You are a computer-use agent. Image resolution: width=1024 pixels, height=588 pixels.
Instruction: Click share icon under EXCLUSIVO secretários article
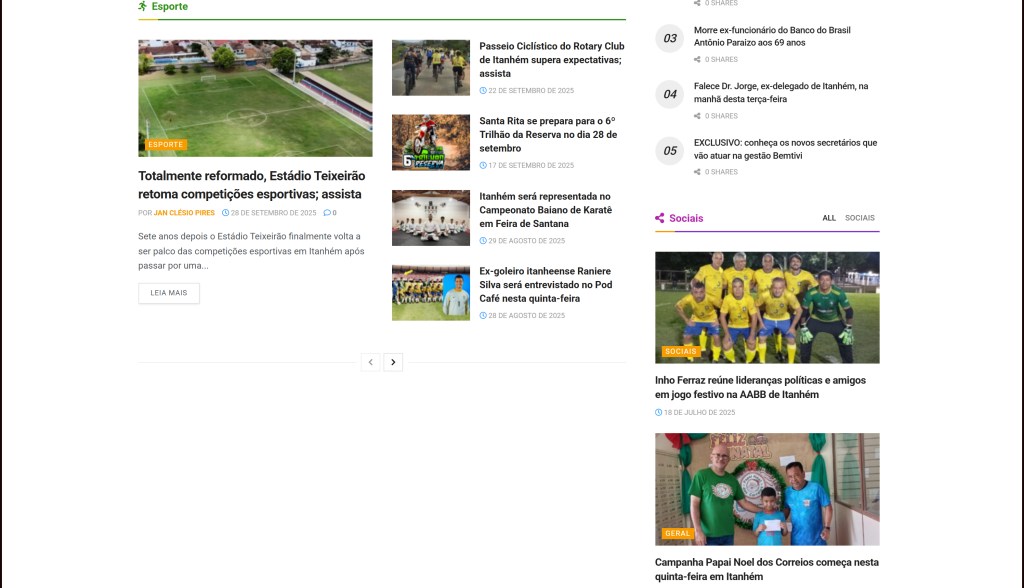(x=697, y=172)
